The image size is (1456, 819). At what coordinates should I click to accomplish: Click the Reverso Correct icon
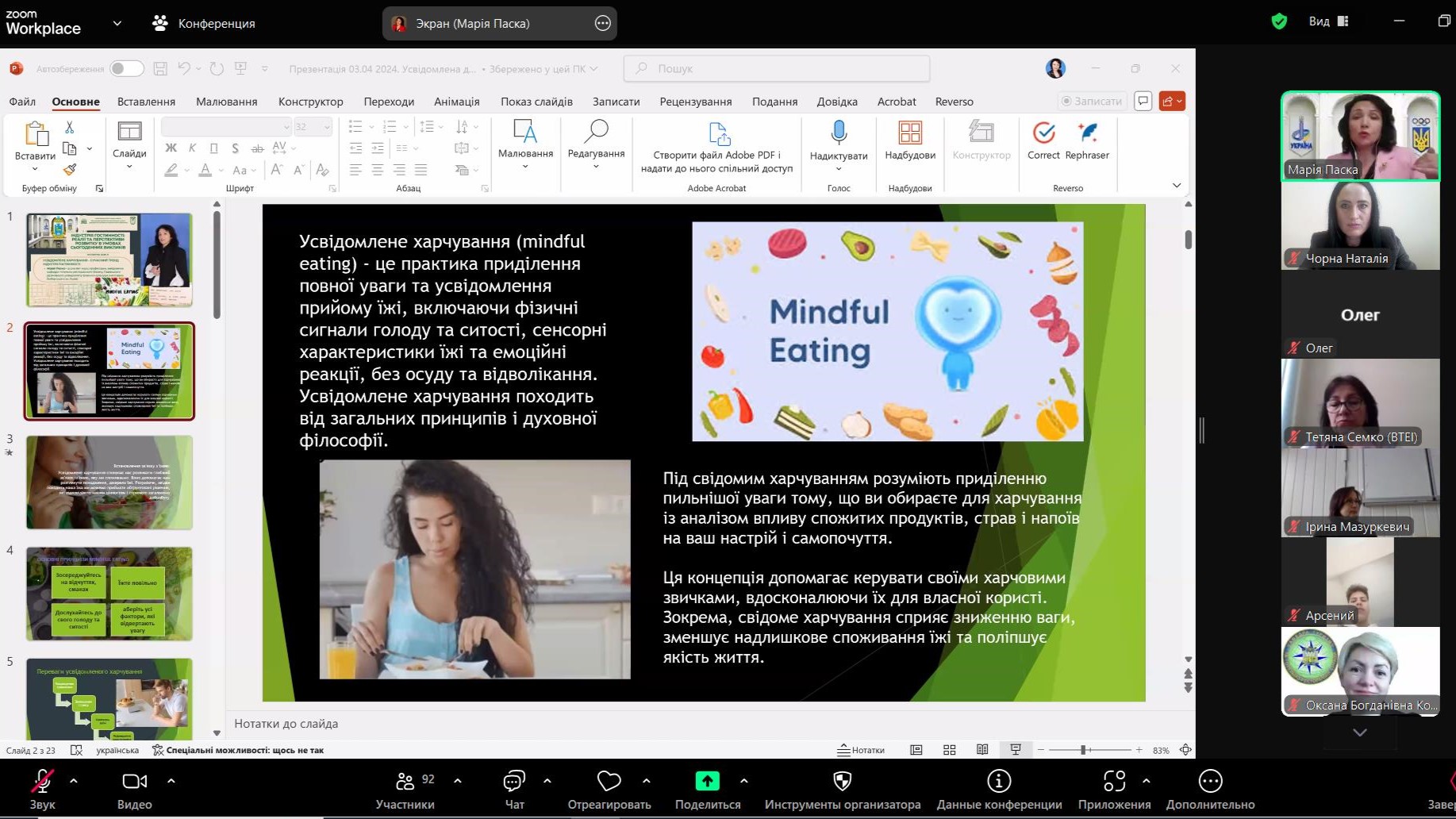(x=1043, y=133)
